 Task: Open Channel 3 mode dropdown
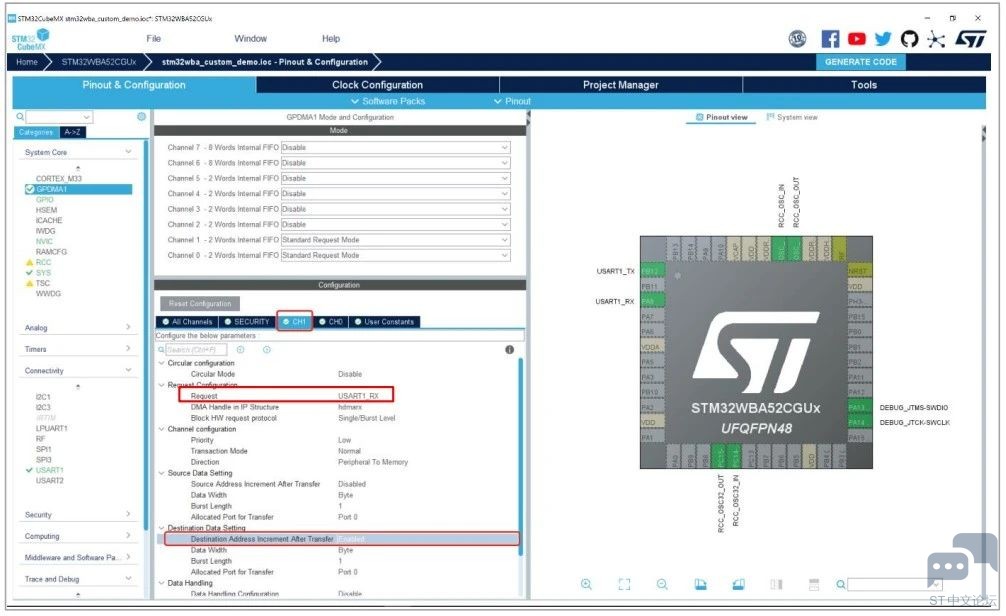pyautogui.click(x=395, y=209)
